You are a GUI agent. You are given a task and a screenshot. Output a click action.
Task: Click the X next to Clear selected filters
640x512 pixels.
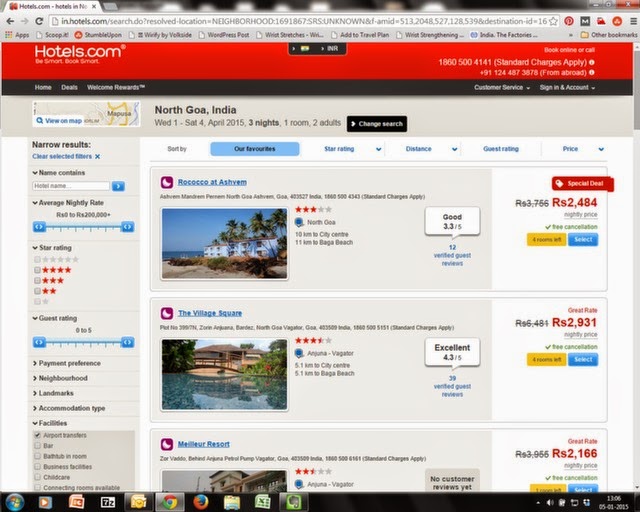[x=98, y=156]
